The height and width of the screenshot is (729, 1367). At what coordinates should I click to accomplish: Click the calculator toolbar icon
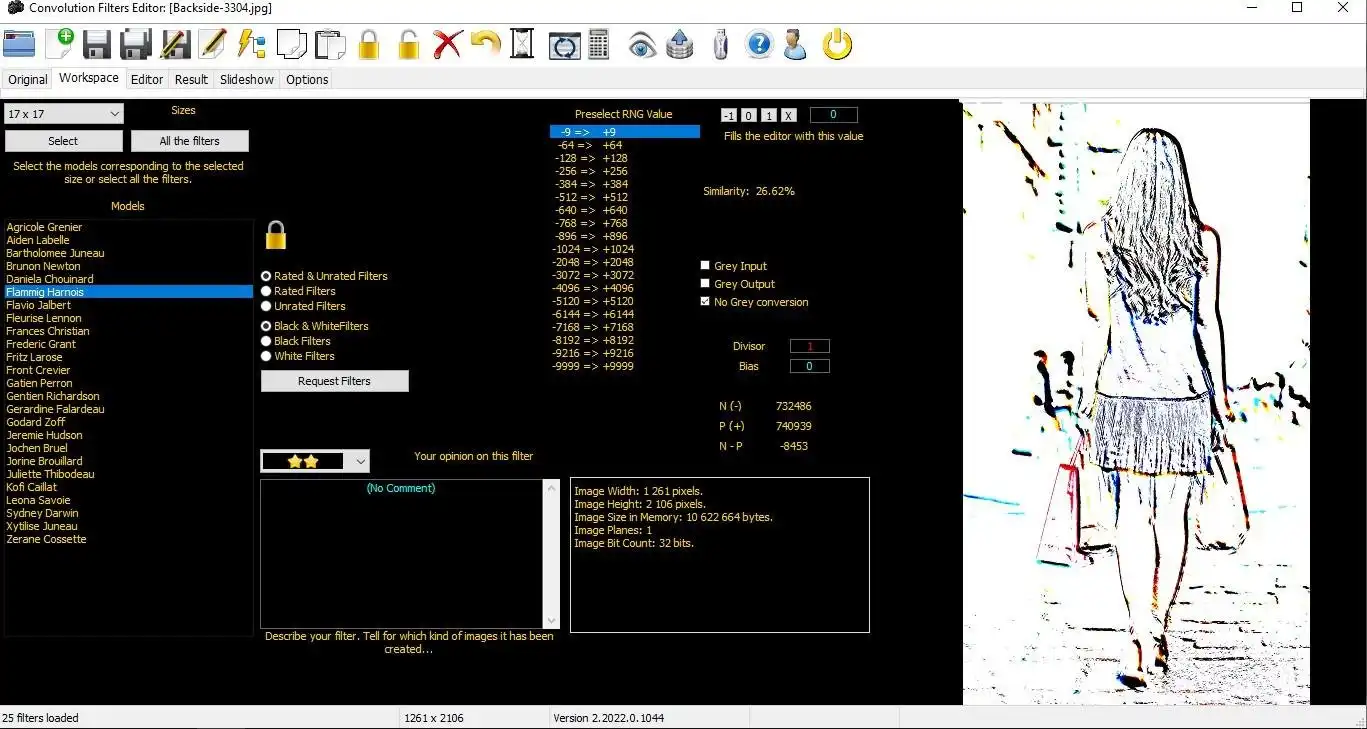click(x=599, y=45)
